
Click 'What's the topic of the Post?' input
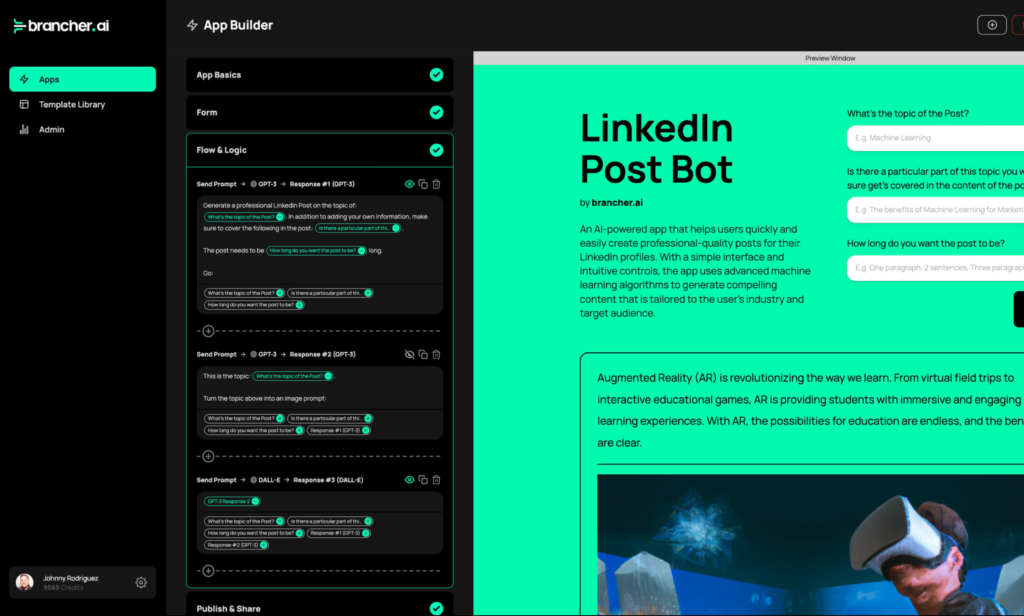tap(935, 138)
